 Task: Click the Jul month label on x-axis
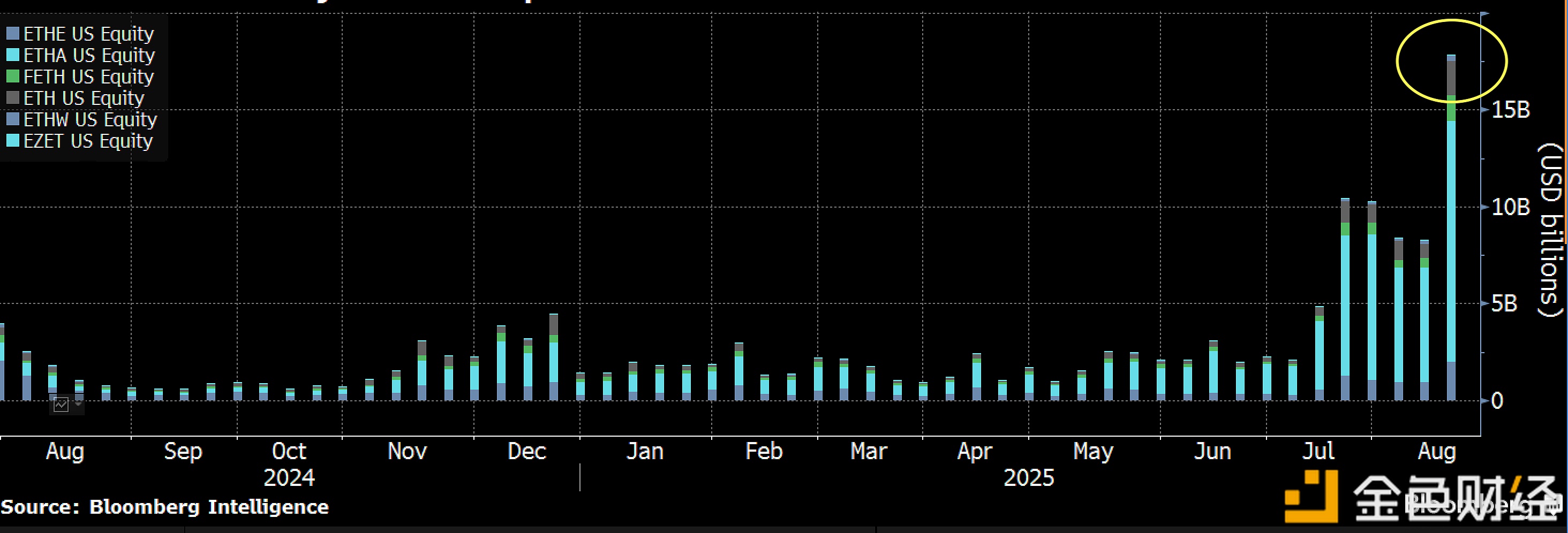click(1318, 452)
